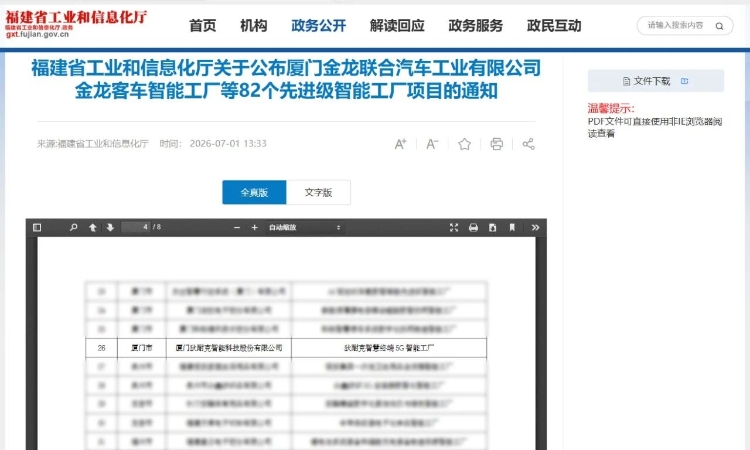Open the 首页 menu item
Viewport: 750px width, 450px height.
[202, 26]
